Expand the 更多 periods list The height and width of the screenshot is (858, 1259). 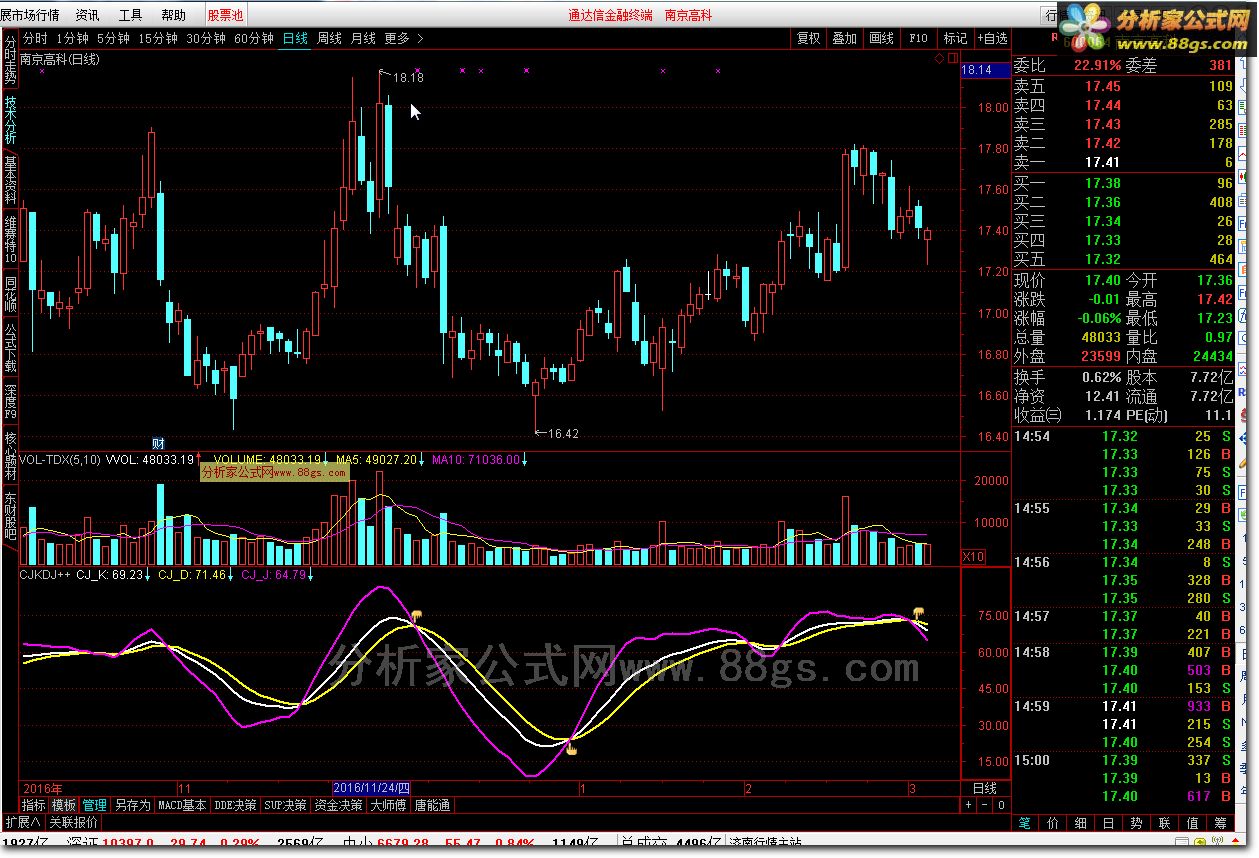pyautogui.click(x=403, y=39)
